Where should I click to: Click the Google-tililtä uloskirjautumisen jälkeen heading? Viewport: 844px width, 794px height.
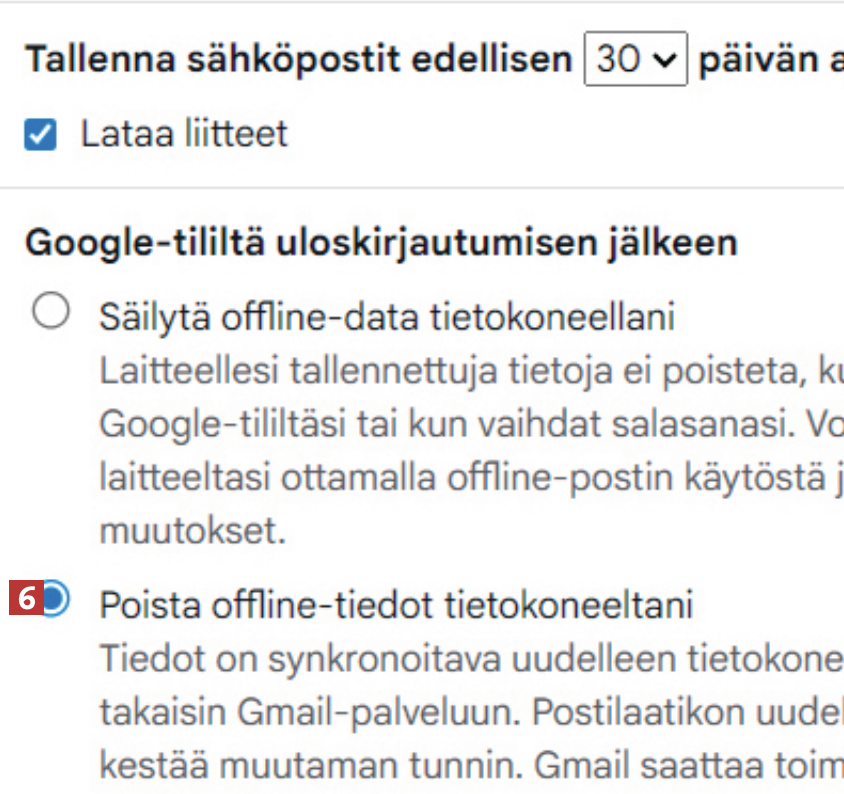coord(380,242)
